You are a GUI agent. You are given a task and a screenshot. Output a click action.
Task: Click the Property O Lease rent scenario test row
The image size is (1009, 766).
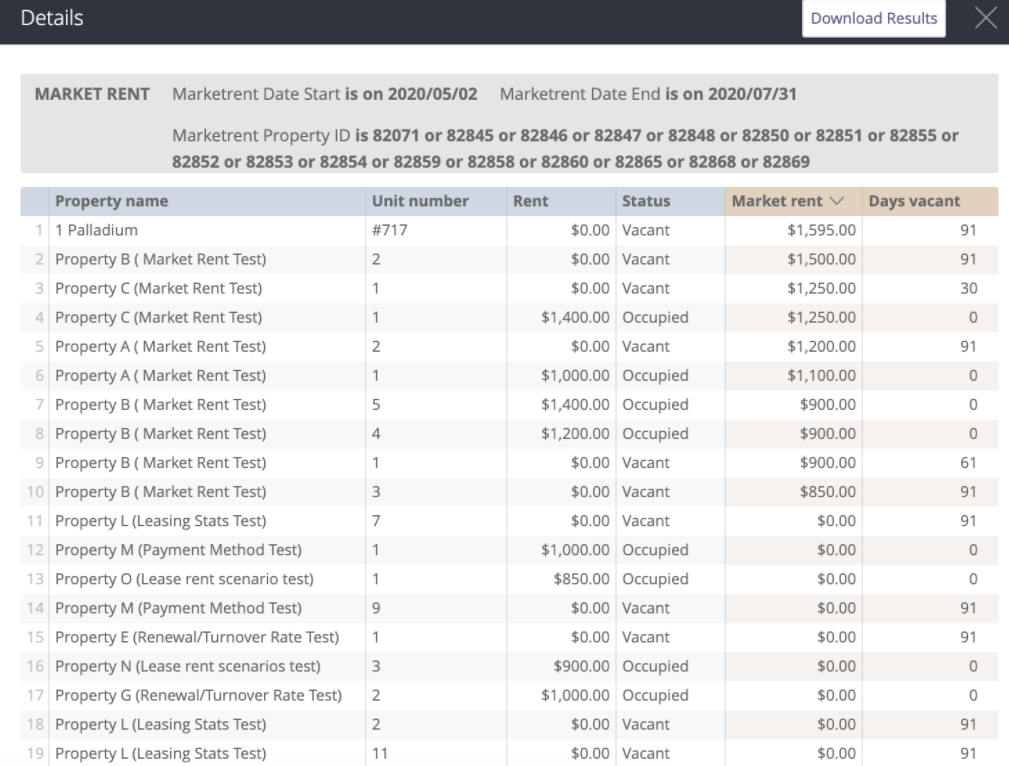[400, 578]
